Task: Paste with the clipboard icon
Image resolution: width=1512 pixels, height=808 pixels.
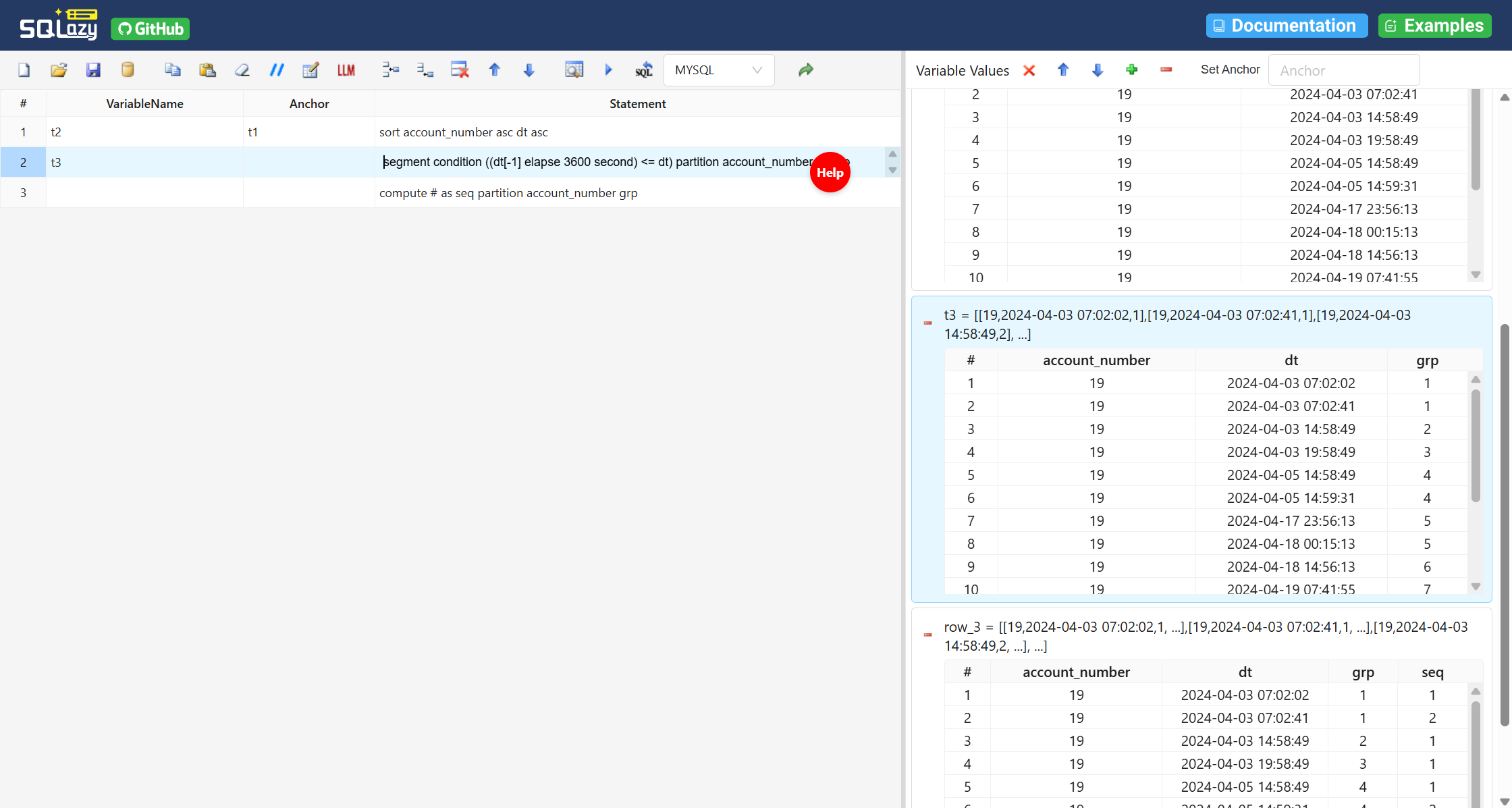Action: 207,70
